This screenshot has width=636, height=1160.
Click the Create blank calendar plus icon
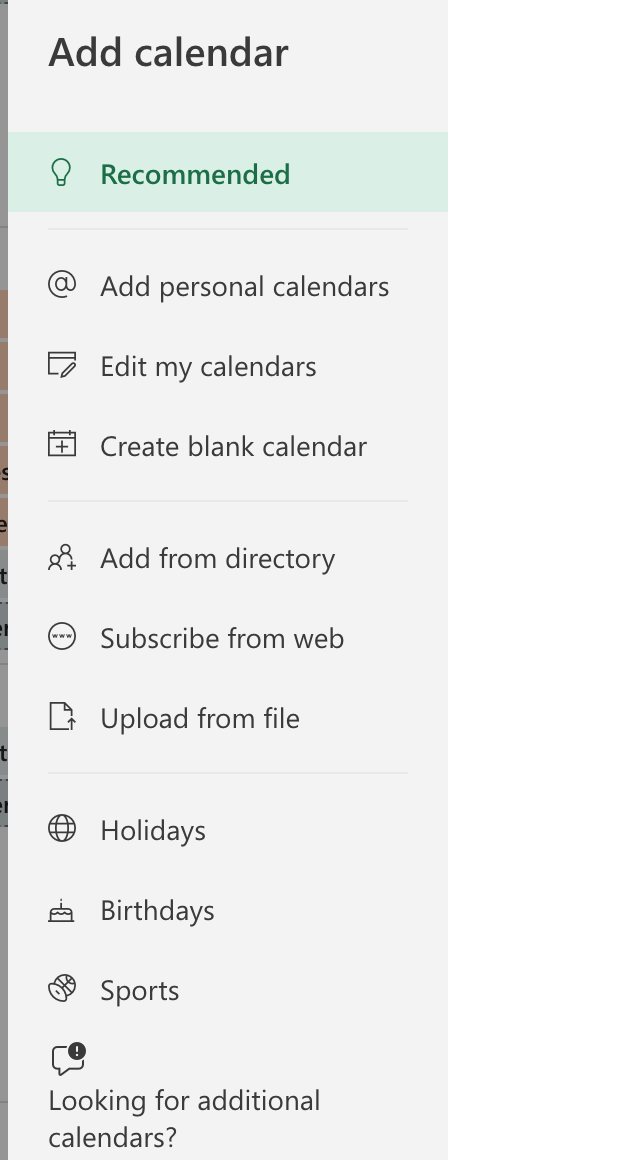62,444
